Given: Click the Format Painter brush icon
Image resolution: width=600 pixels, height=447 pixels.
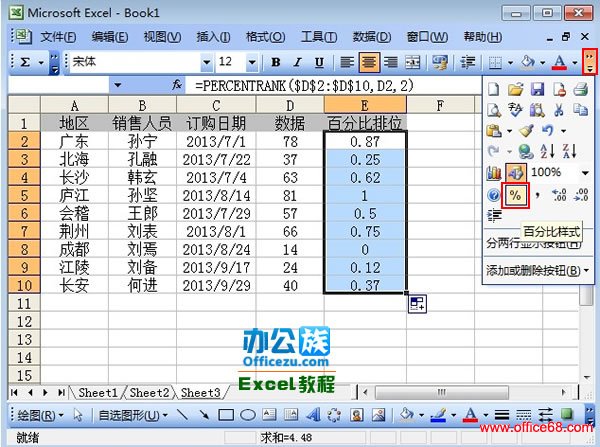Looking at the screenshot, I should tap(527, 131).
